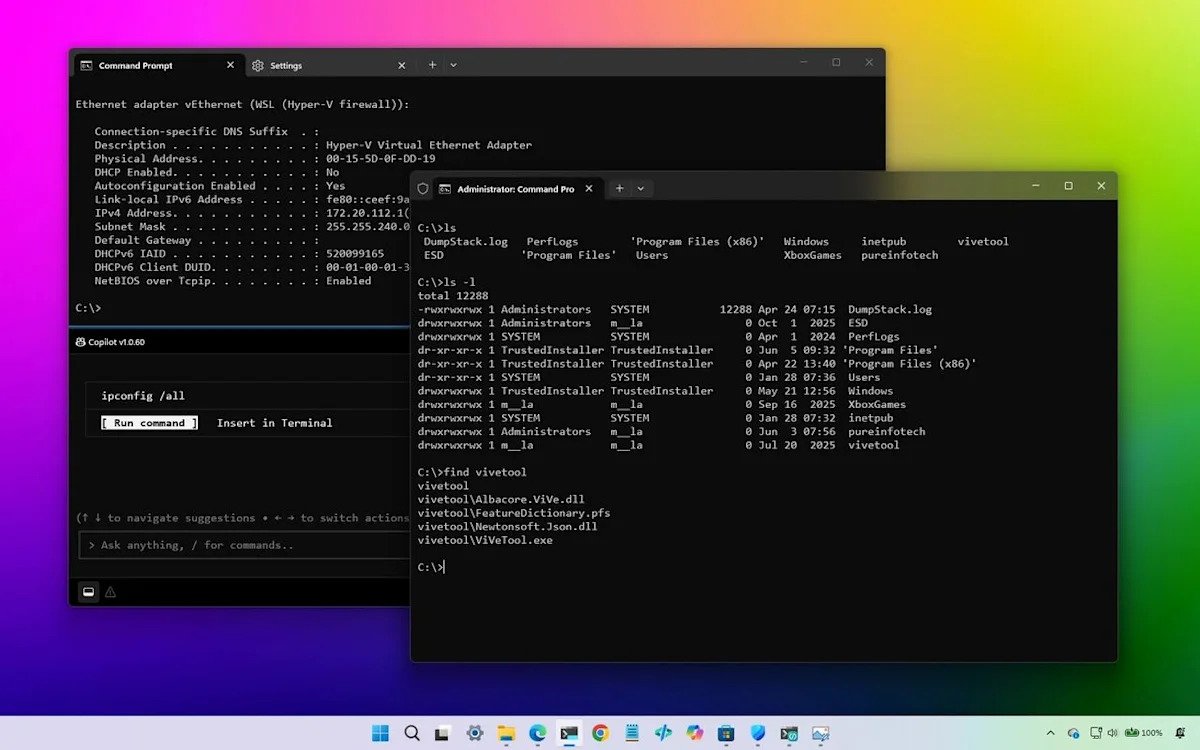Click the terminal pane icon at Copilot bottom
Image resolution: width=1200 pixels, height=750 pixels.
coord(88,592)
